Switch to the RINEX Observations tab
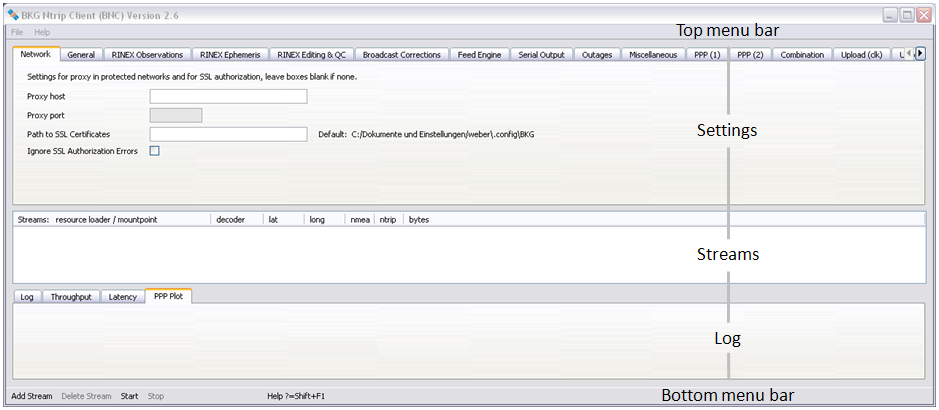Viewport: 939px width, 410px height. click(147, 55)
